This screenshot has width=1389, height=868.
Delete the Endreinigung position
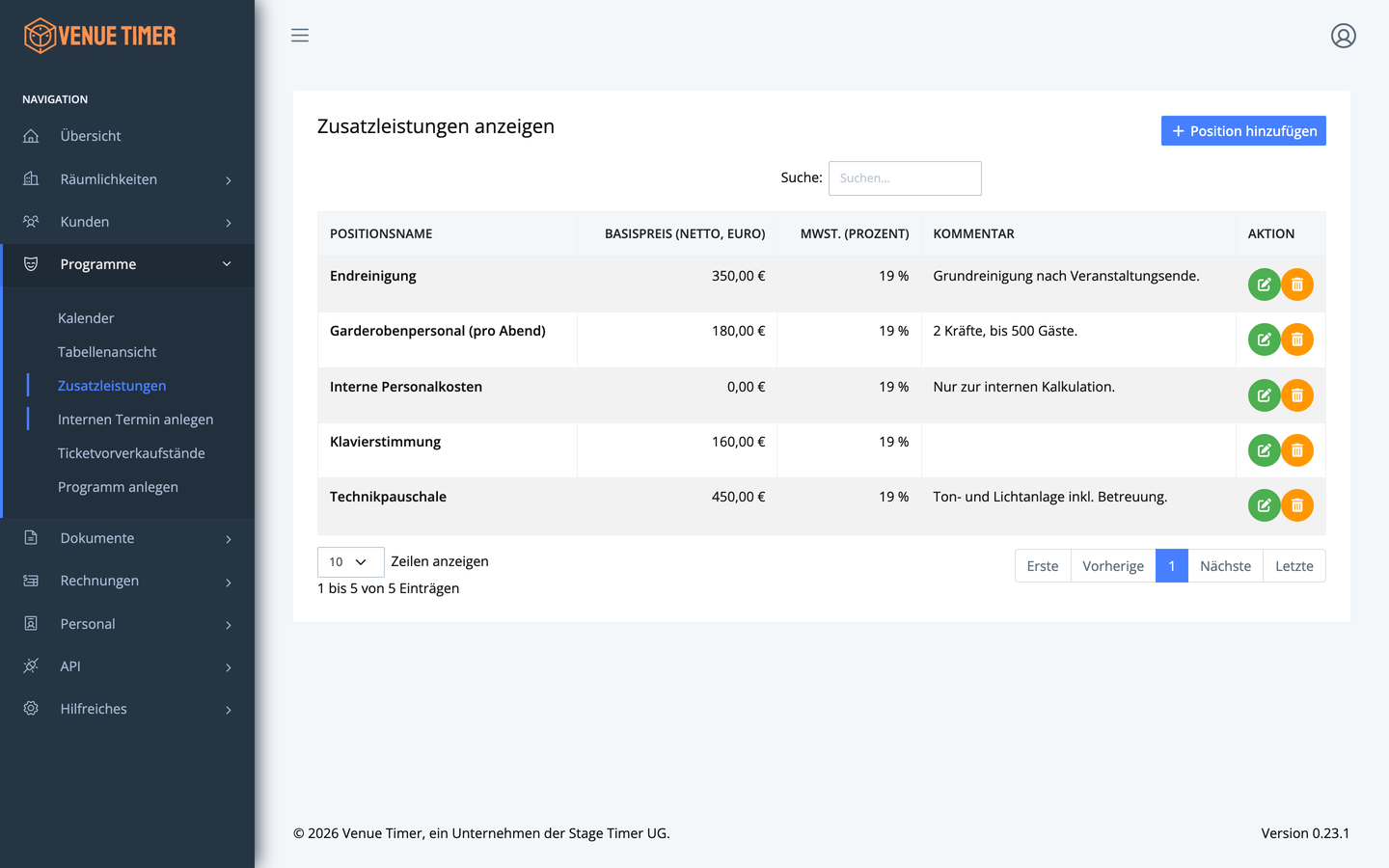pos(1297,285)
